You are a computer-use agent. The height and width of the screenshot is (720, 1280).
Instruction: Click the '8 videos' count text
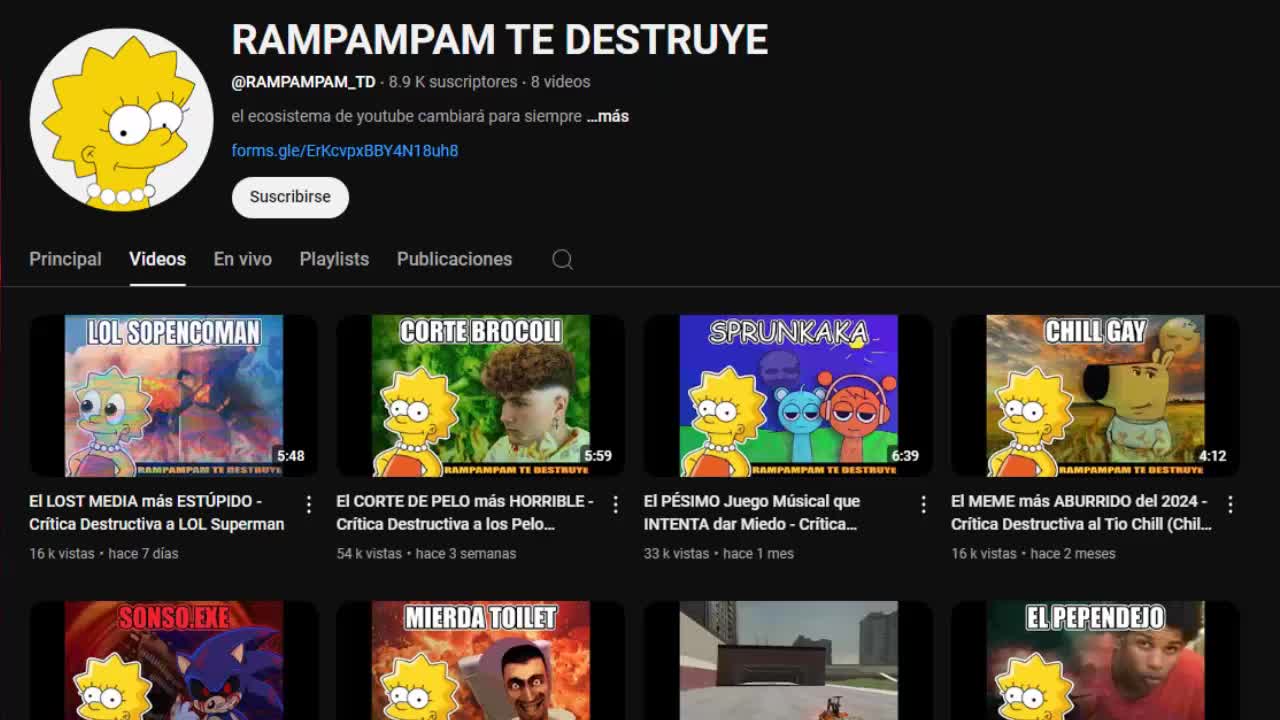click(560, 82)
